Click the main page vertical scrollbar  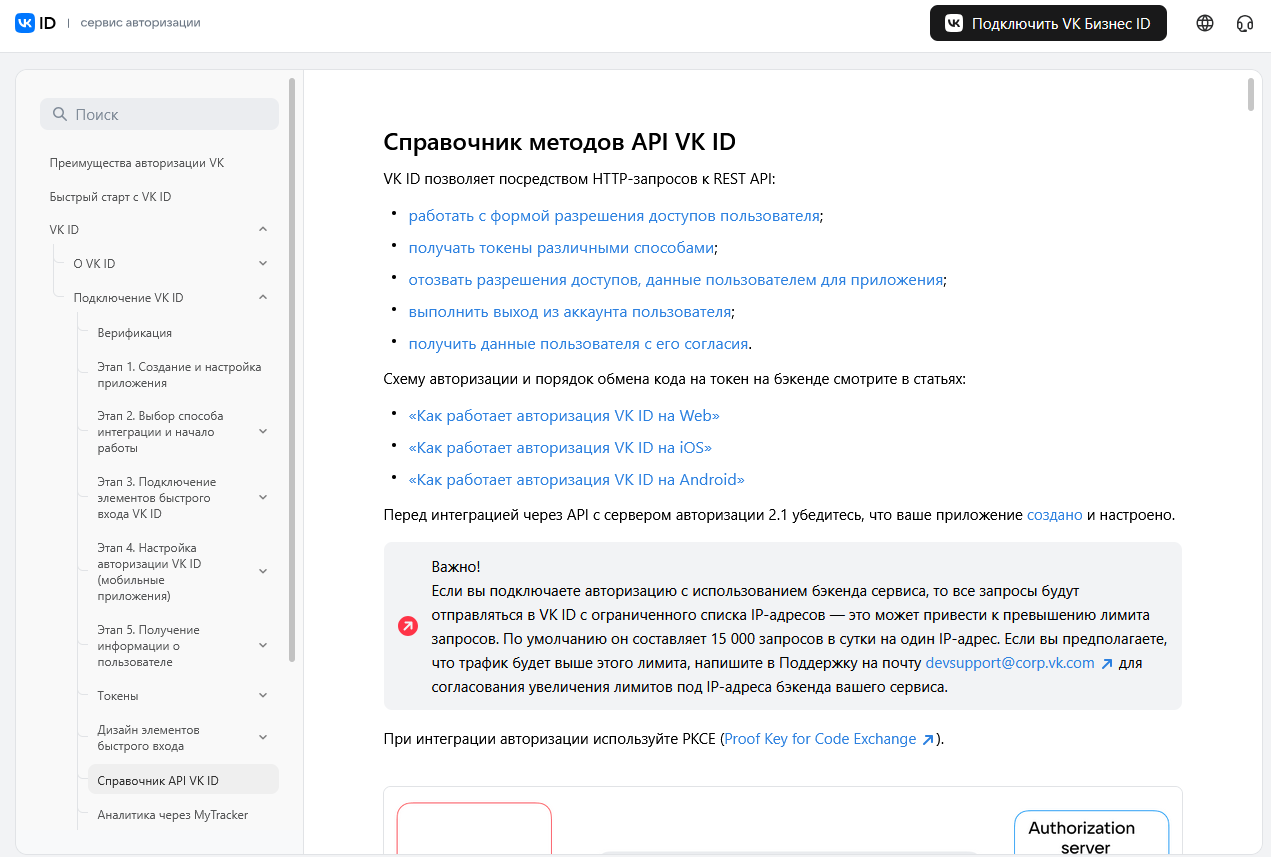click(x=1251, y=93)
